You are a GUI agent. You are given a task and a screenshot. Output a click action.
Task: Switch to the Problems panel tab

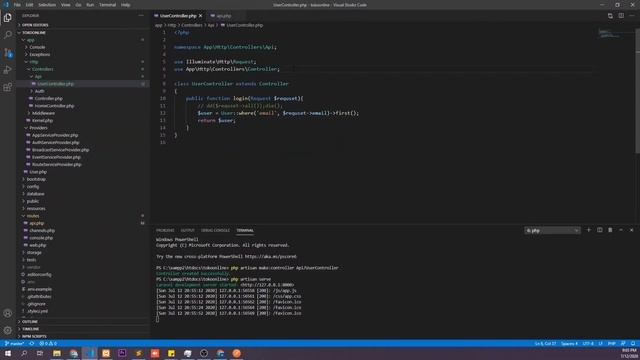[x=165, y=231]
